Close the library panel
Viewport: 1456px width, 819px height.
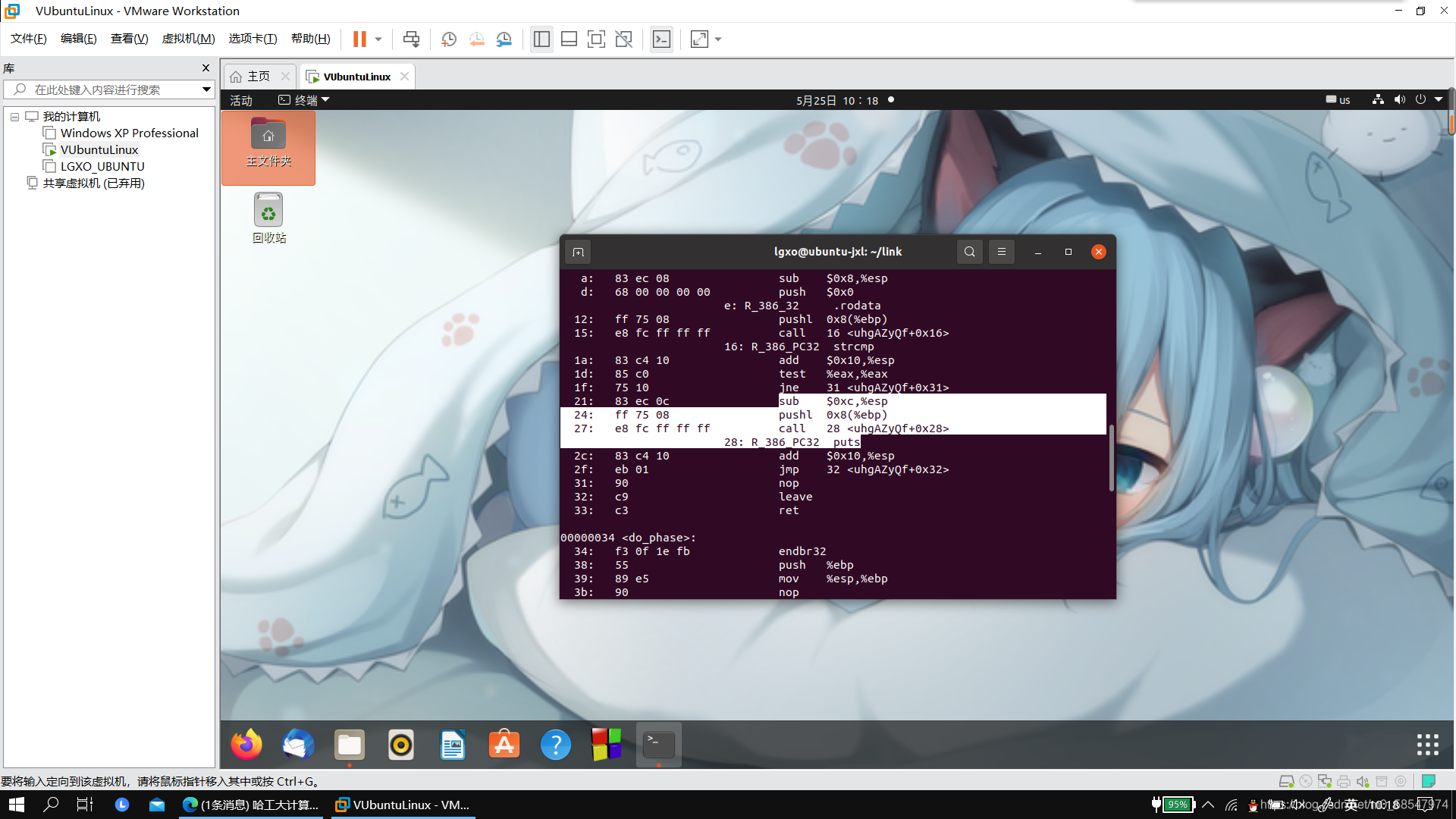(206, 68)
